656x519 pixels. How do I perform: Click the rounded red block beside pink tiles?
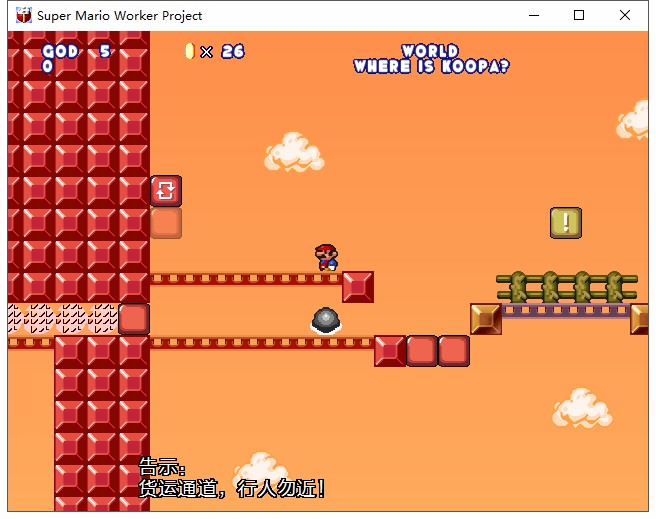(134, 319)
